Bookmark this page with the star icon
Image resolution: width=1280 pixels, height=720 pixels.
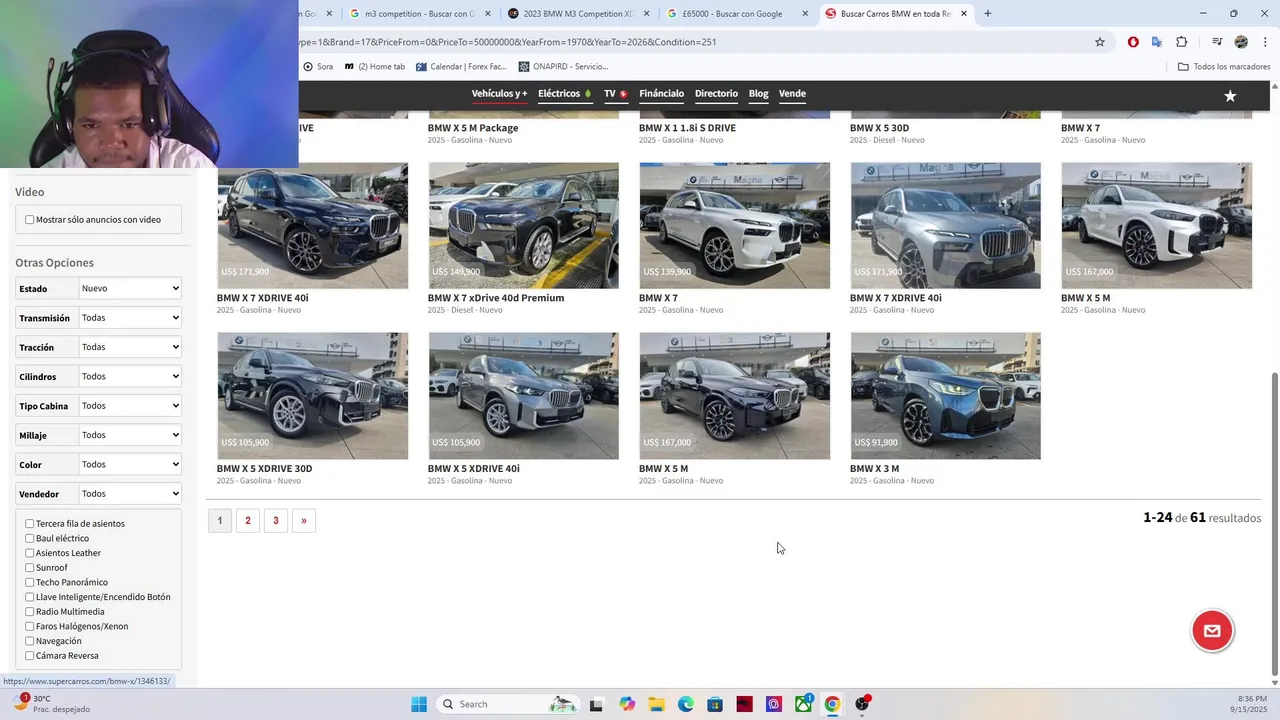pyautogui.click(x=1100, y=42)
